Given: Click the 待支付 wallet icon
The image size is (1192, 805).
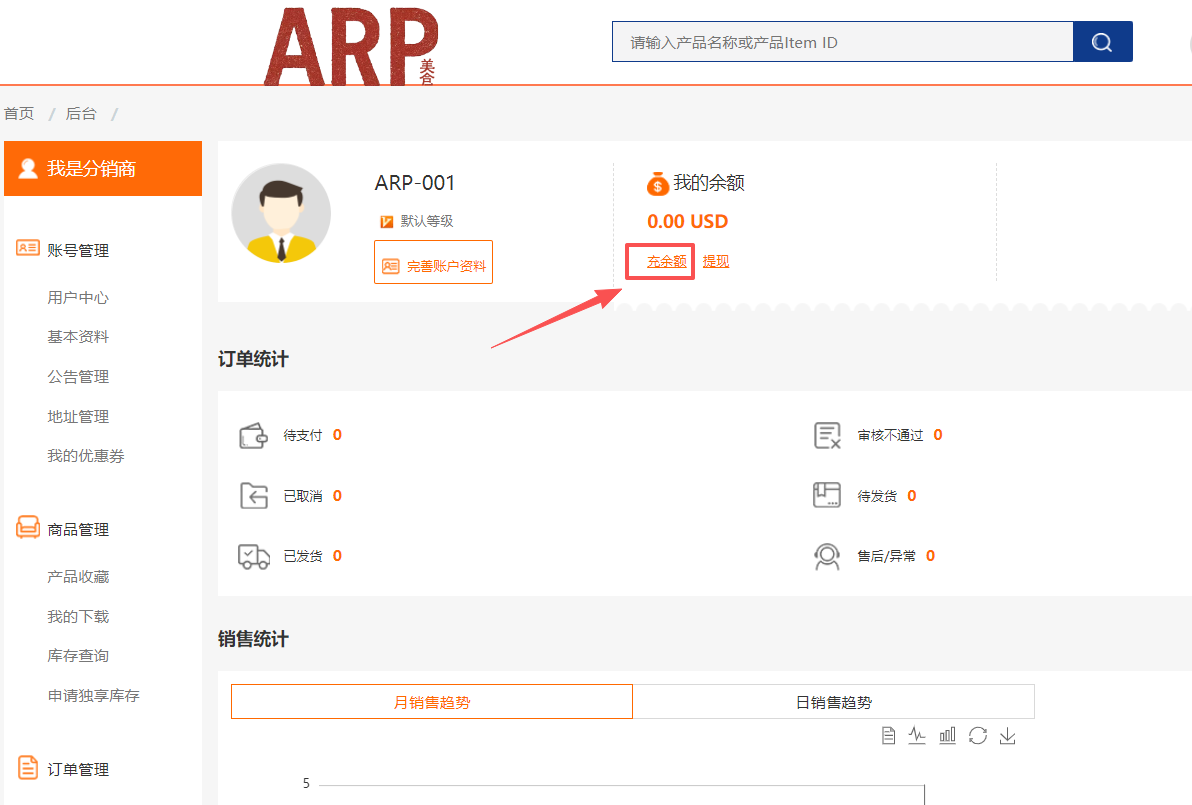Looking at the screenshot, I should (253, 436).
